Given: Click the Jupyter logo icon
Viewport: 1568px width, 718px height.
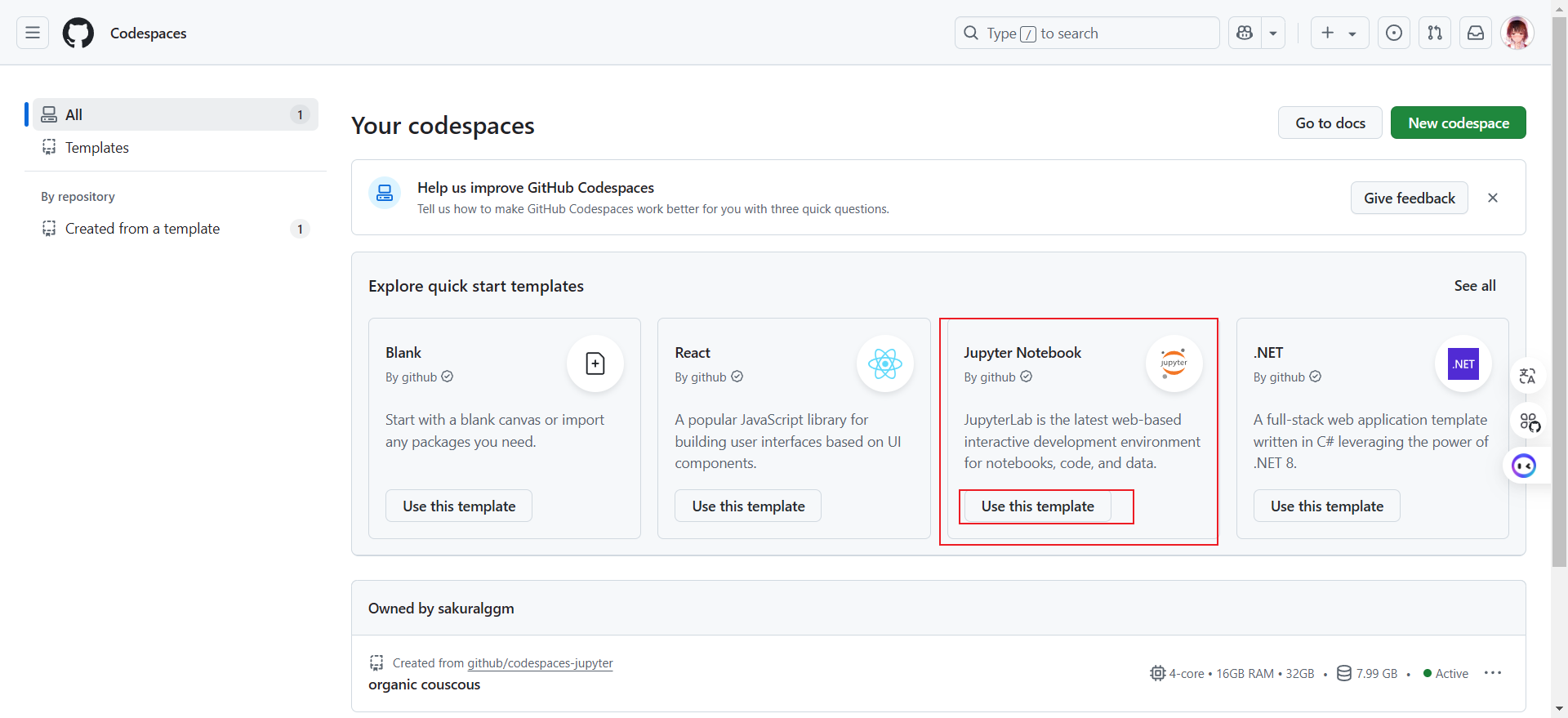Looking at the screenshot, I should point(1174,363).
